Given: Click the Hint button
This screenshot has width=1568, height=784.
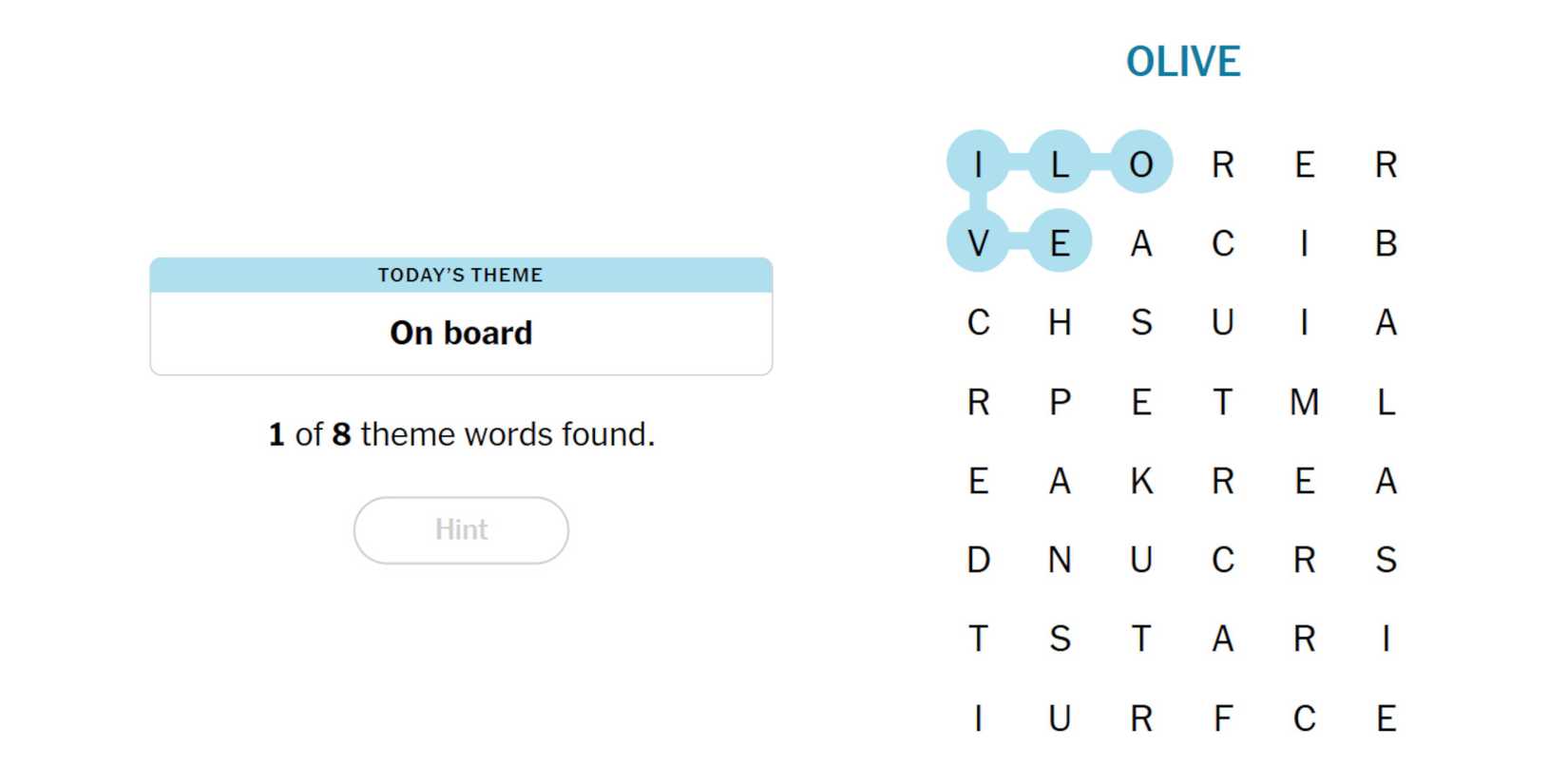Looking at the screenshot, I should tap(461, 530).
